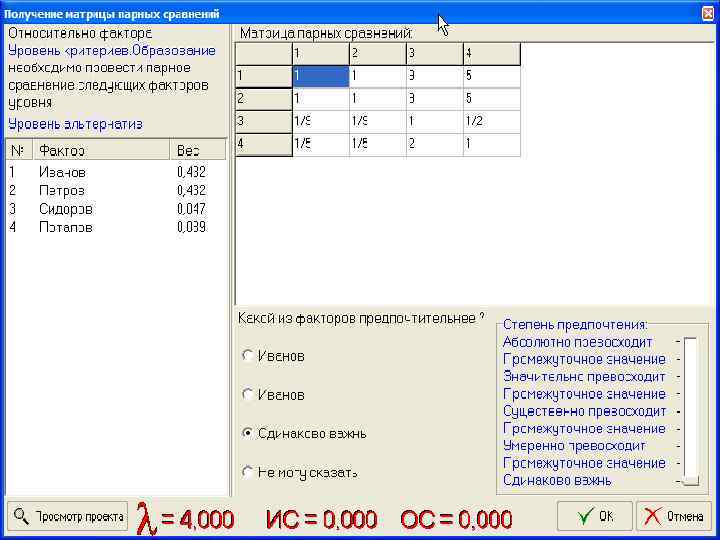The width and height of the screenshot is (720, 540).
Task: Select the Сидоров row in factor list
Action: 116,209
